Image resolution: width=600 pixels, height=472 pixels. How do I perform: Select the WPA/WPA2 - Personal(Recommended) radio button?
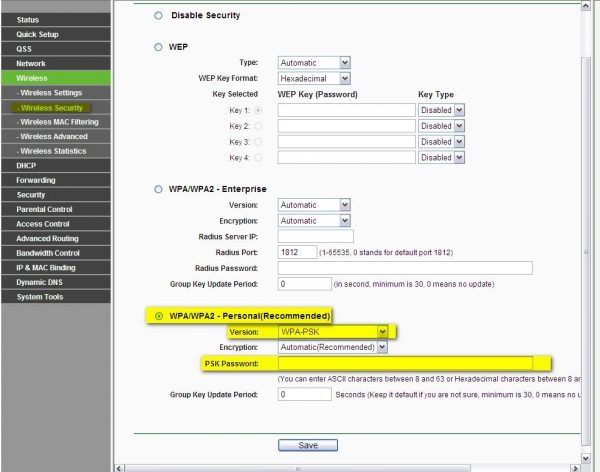point(158,316)
